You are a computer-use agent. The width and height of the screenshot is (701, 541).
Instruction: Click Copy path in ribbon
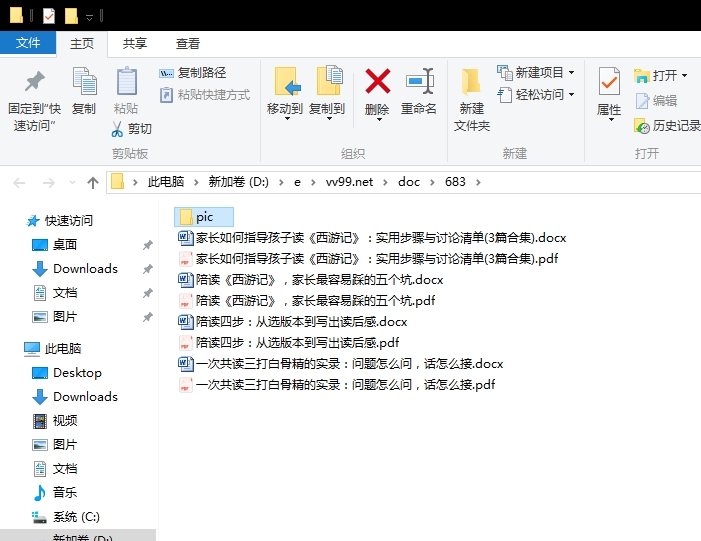tap(193, 72)
